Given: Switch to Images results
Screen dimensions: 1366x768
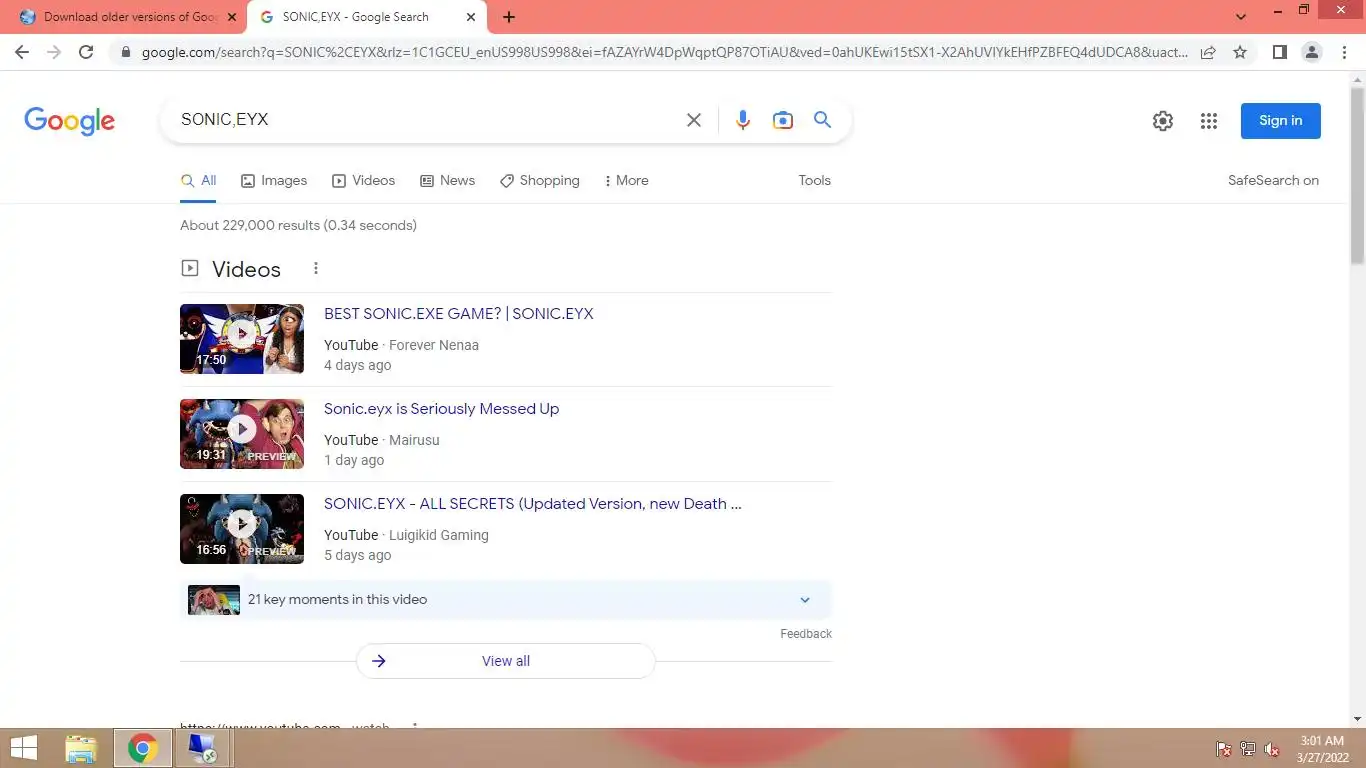Looking at the screenshot, I should pyautogui.click(x=274, y=181).
